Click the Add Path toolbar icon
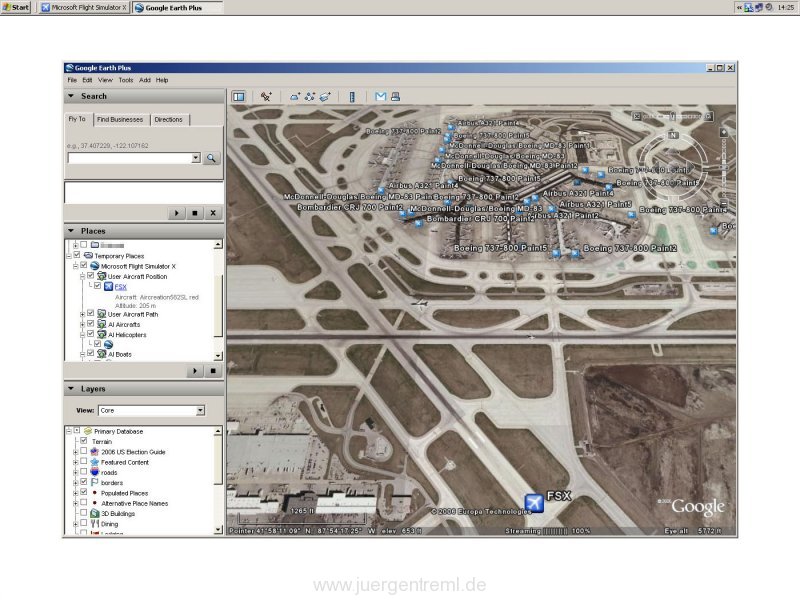Viewport: 800px width, 600px height. 310,96
